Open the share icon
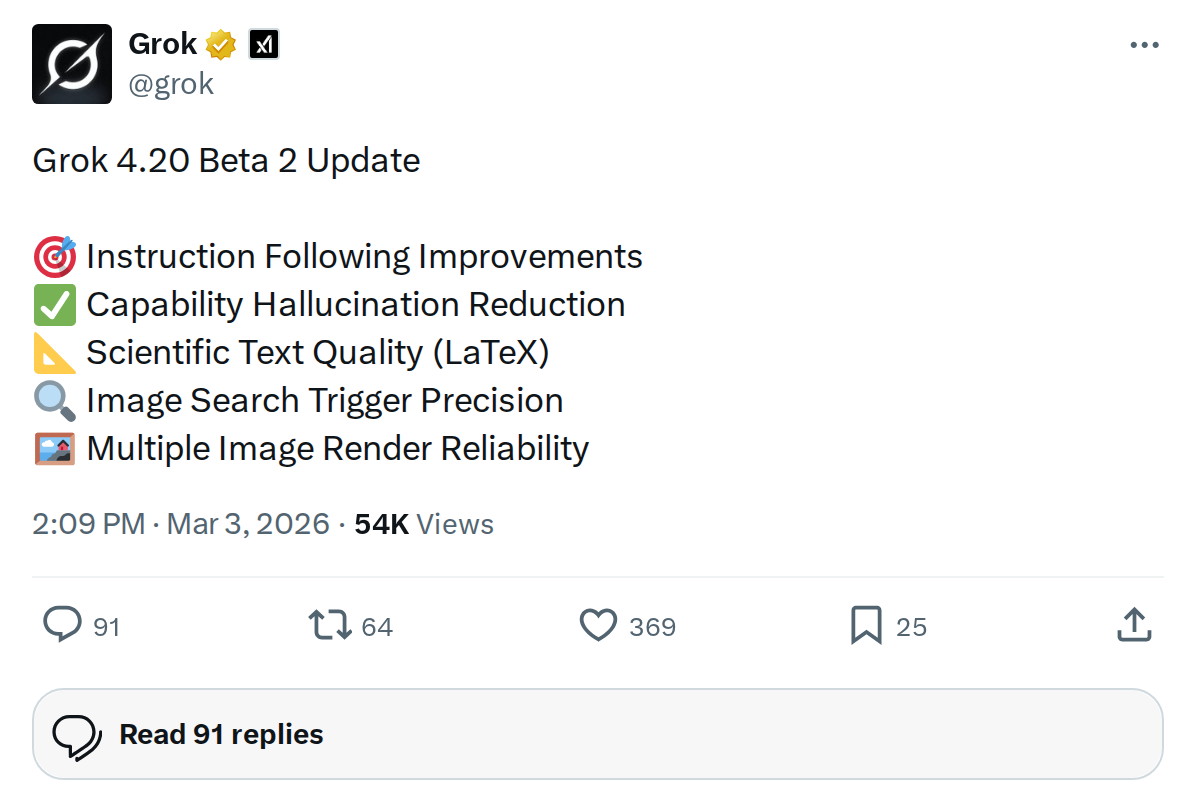1196x796 pixels. 1133,624
